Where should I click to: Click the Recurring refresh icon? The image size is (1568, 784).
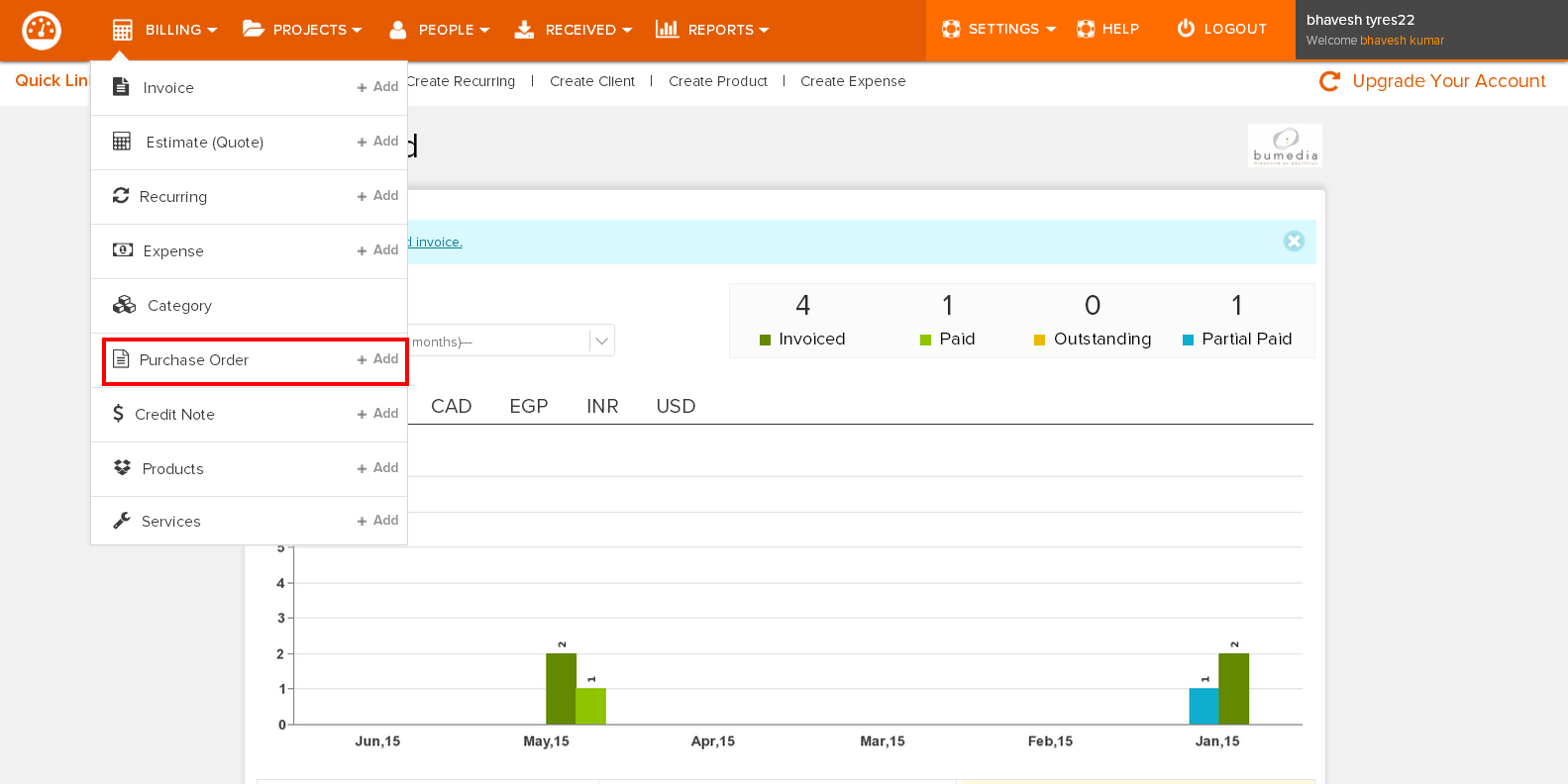tap(121, 196)
